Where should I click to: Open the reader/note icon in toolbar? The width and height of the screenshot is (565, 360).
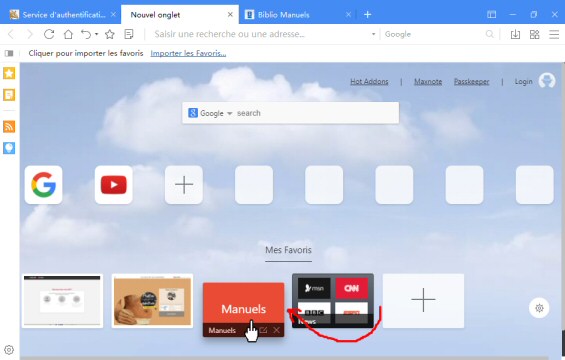[129, 34]
